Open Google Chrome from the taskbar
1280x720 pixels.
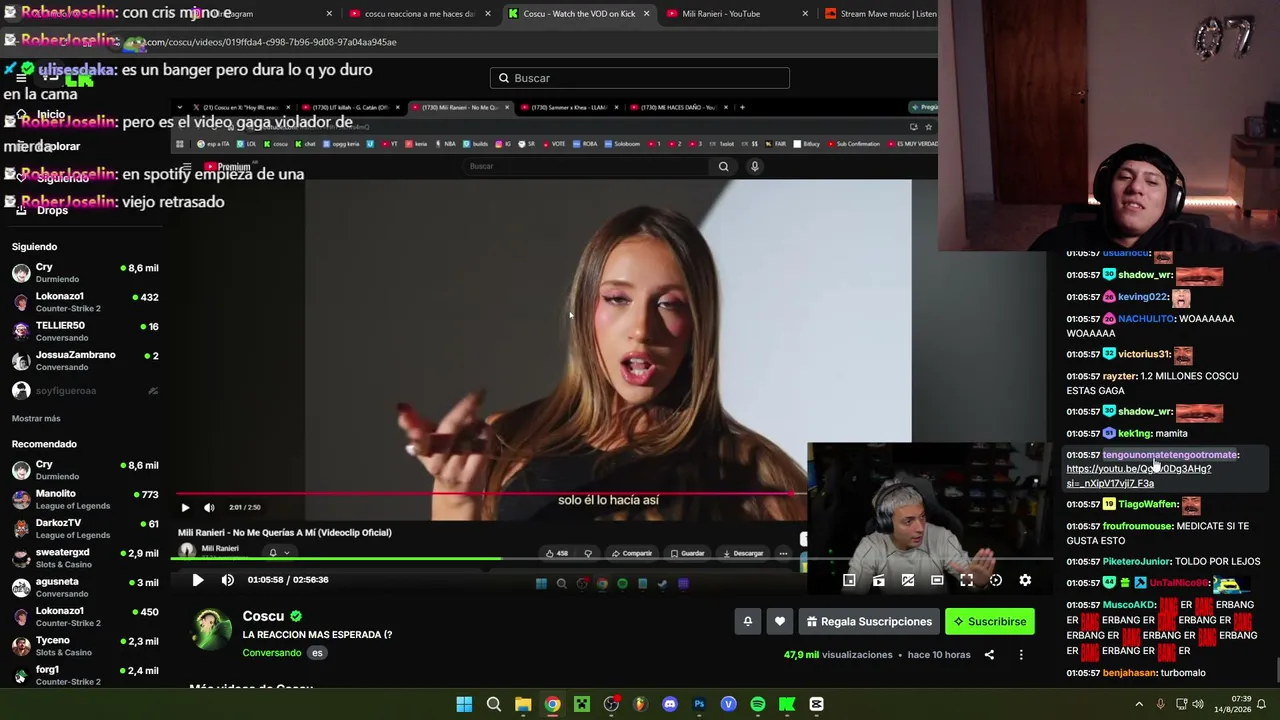552,705
